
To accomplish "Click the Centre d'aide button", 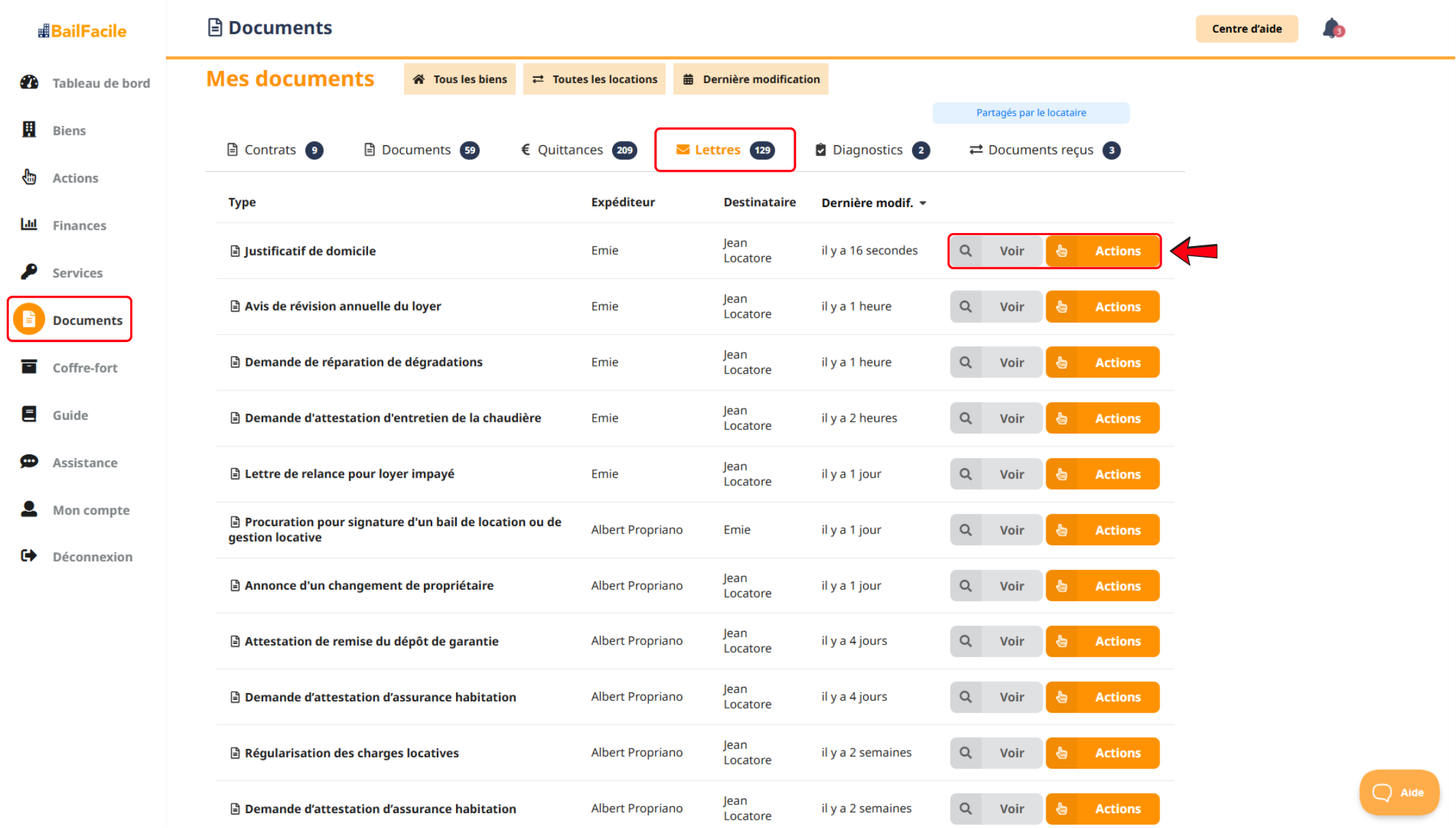I will [1247, 29].
